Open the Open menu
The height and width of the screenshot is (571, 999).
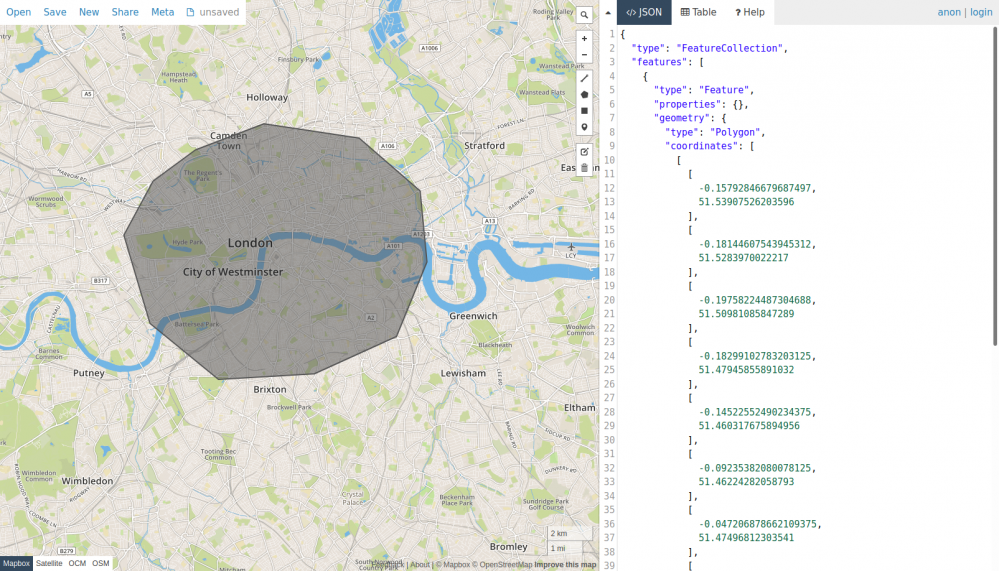(x=18, y=12)
